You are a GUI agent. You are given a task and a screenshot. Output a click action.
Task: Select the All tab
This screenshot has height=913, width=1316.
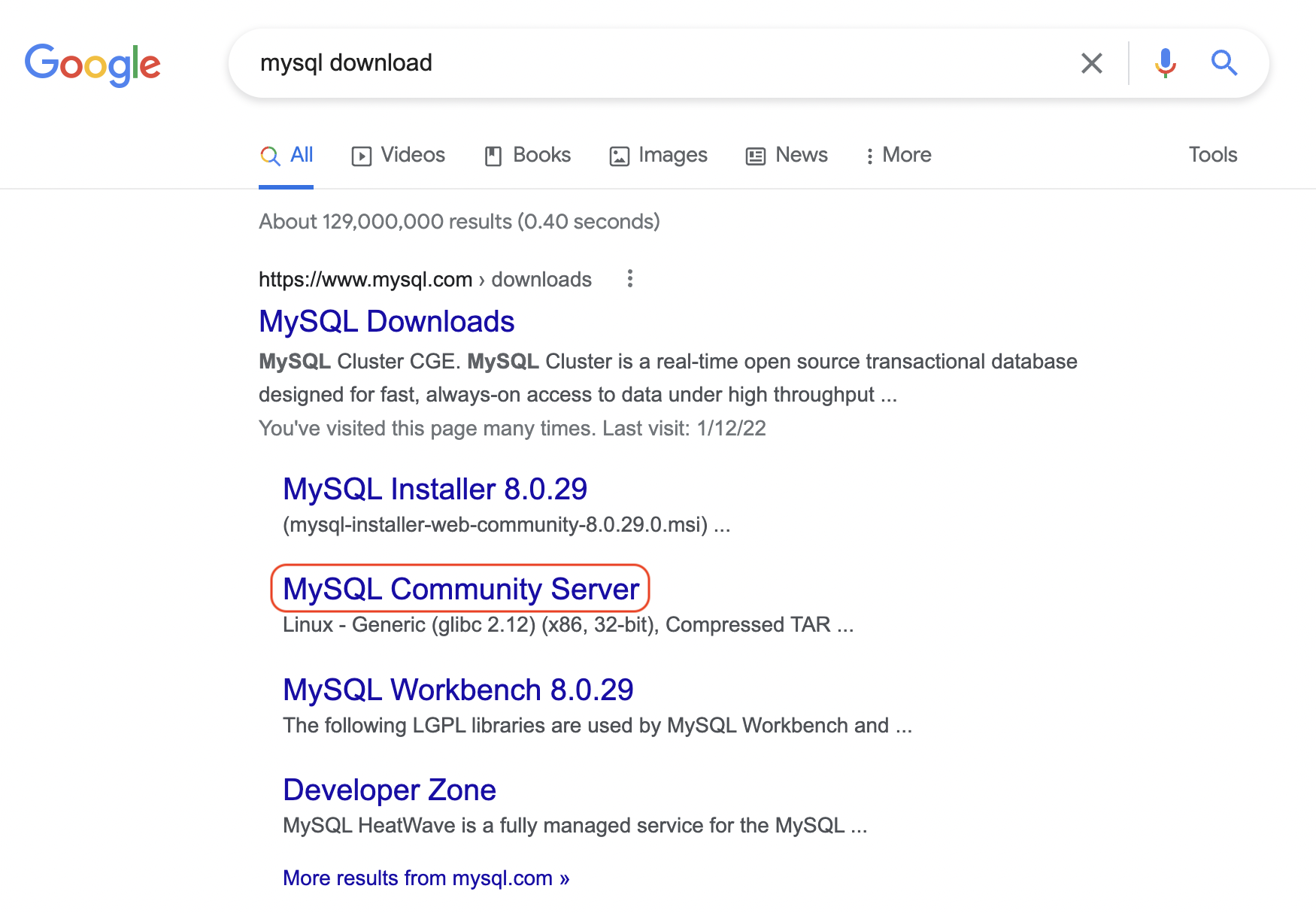click(x=287, y=155)
